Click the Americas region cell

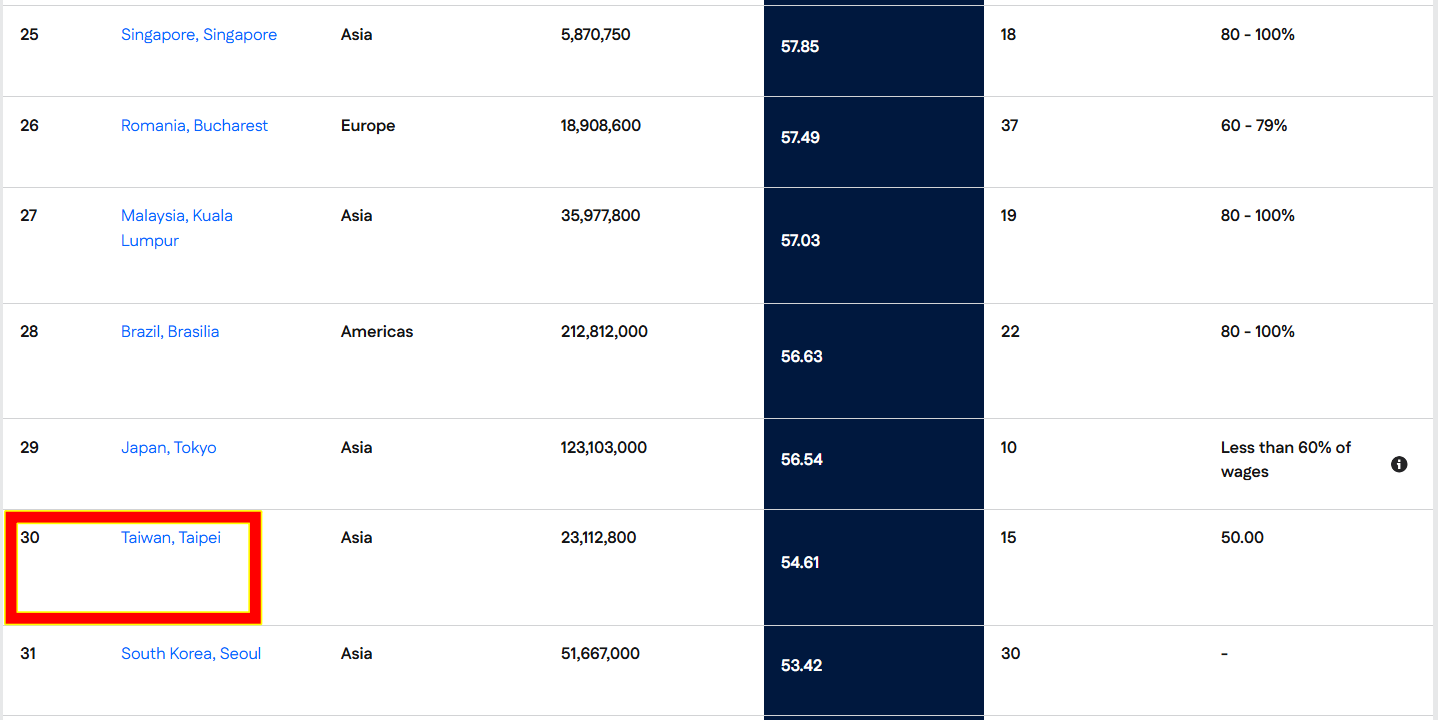coord(377,332)
